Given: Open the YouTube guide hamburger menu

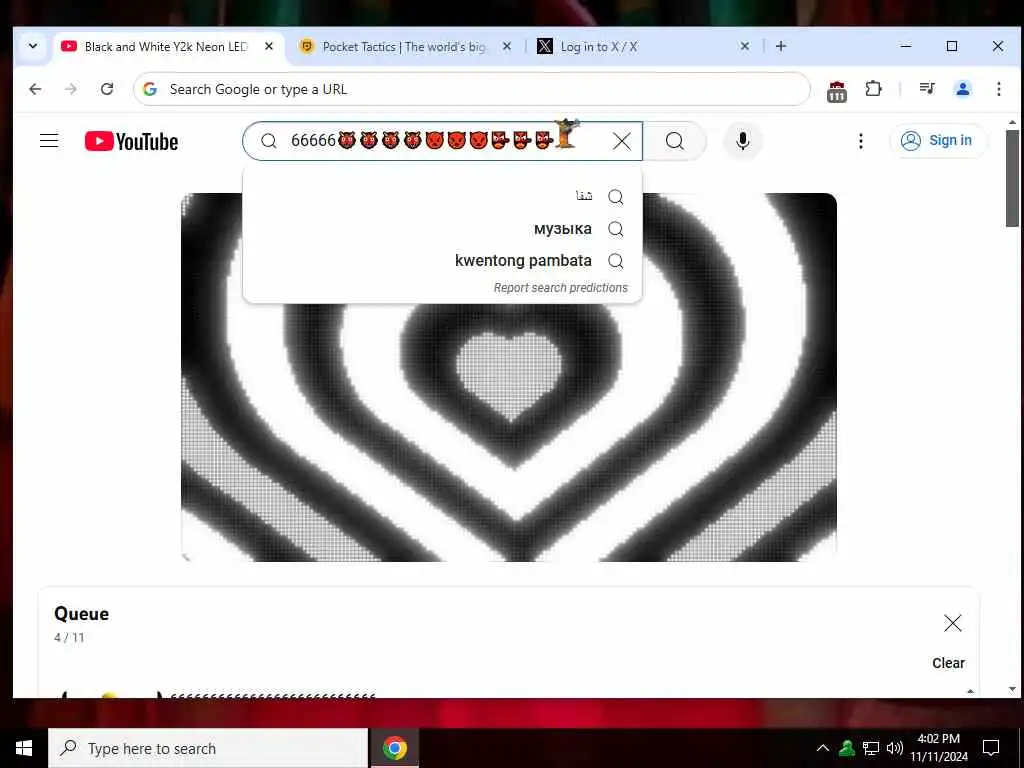Looking at the screenshot, I should (49, 140).
